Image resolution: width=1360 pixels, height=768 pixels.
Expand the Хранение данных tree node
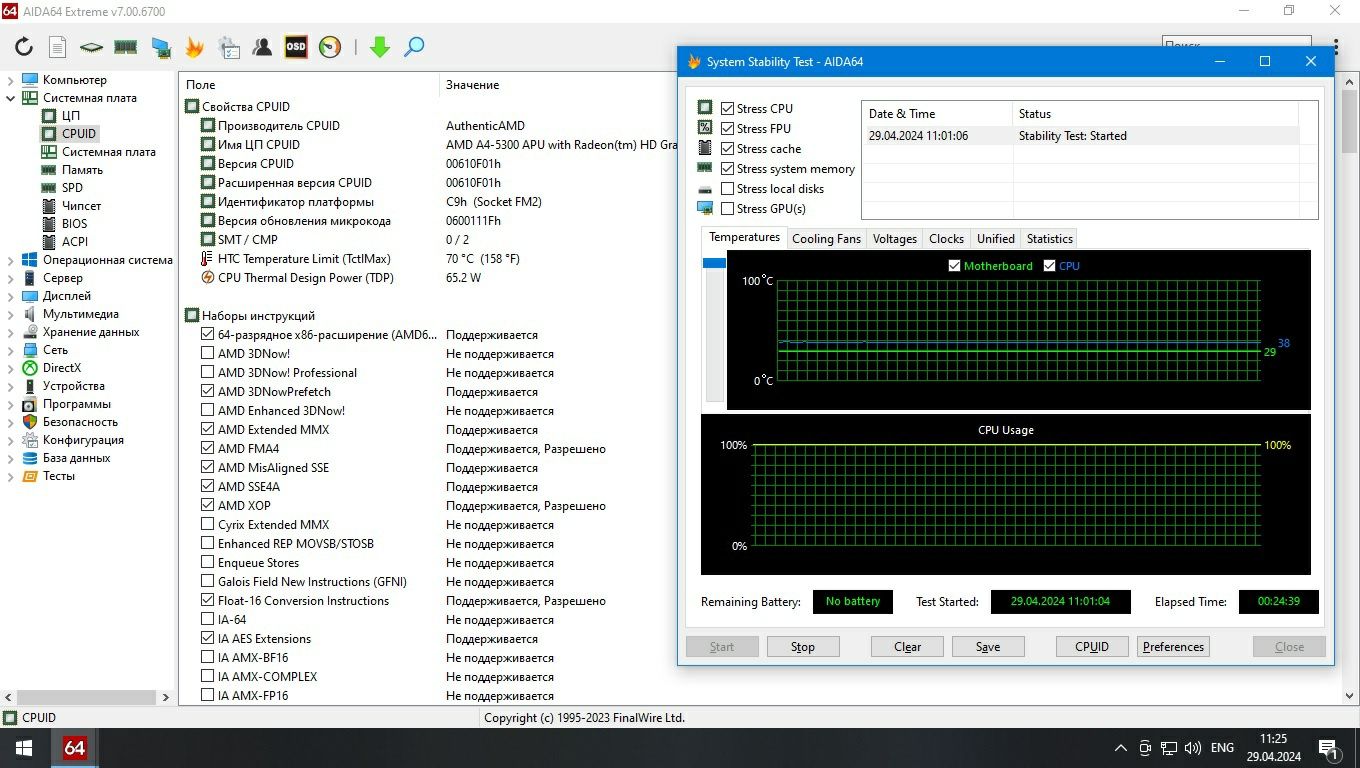[11, 332]
